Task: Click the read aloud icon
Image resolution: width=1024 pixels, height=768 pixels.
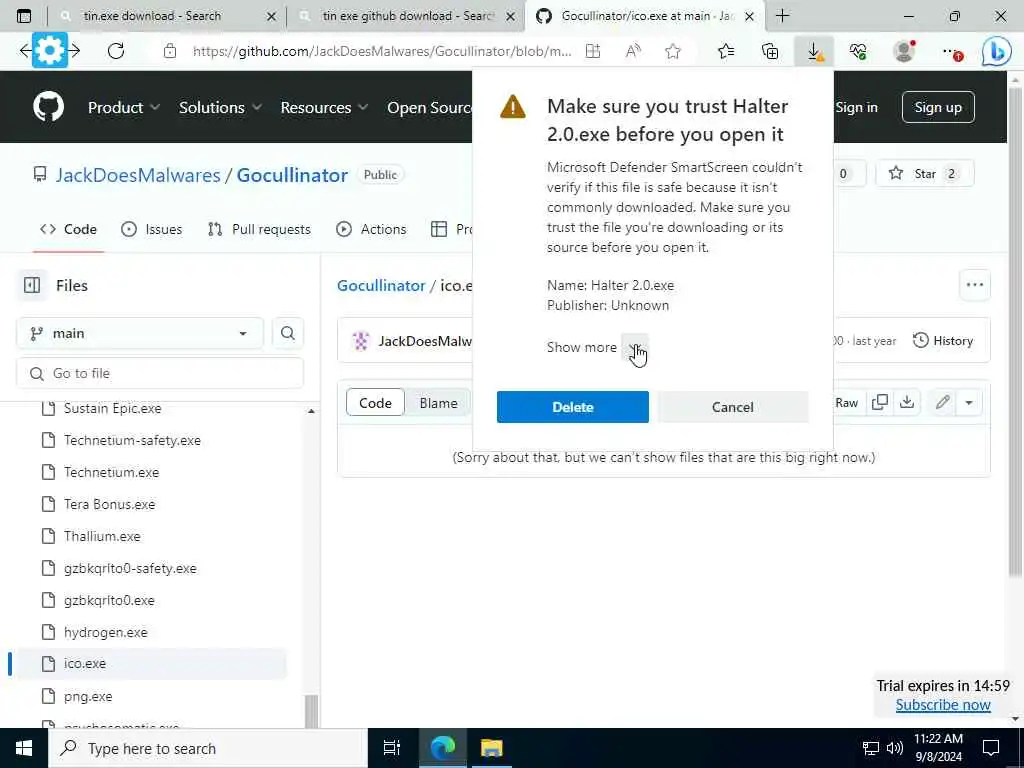Action: pos(633,51)
